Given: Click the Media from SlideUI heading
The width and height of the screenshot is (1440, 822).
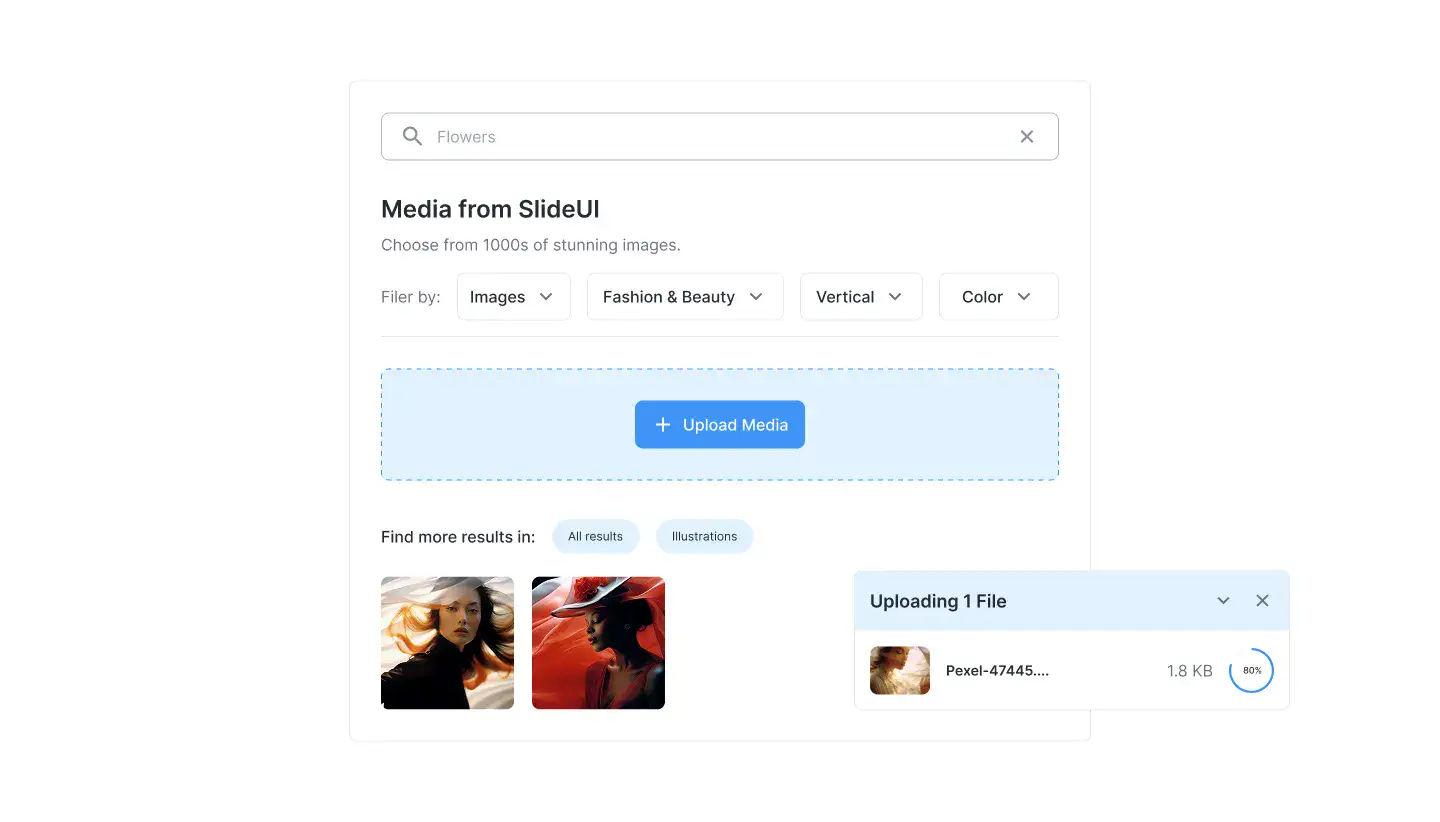Looking at the screenshot, I should pos(490,209).
